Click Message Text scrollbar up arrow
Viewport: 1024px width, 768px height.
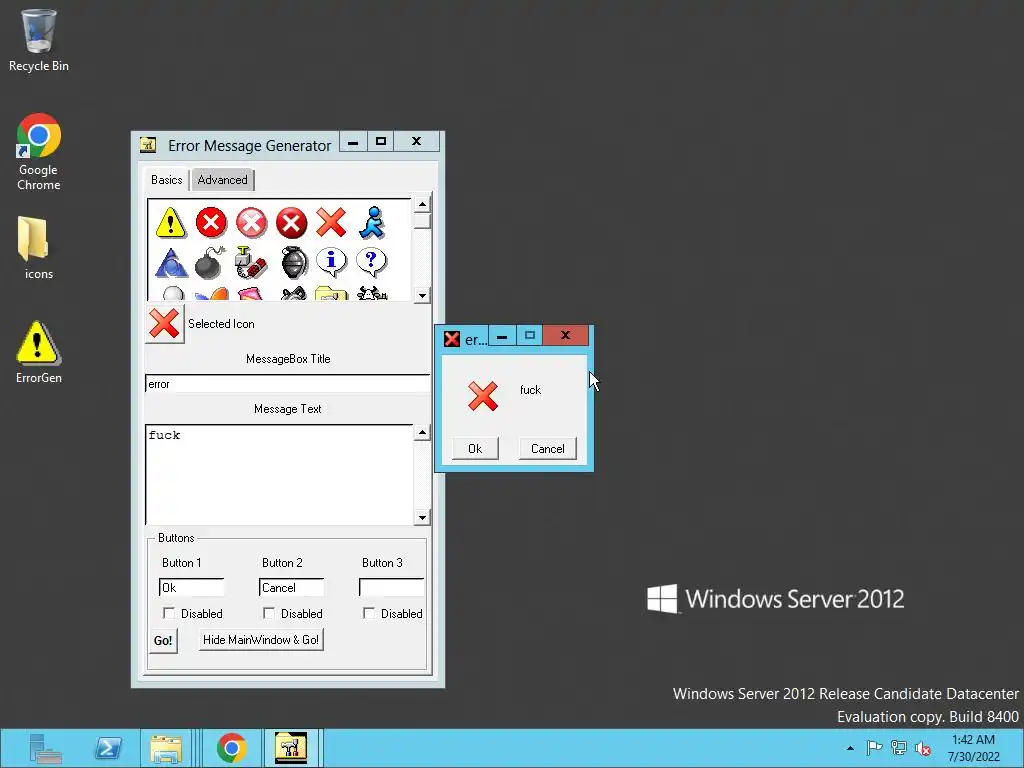tap(423, 432)
